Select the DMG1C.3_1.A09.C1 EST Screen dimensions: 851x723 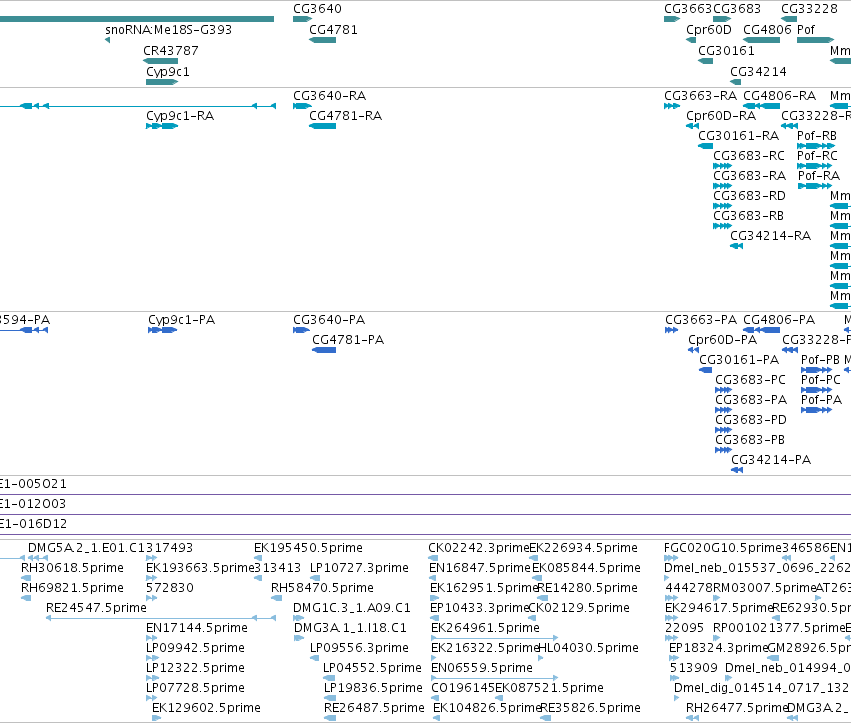299,618
